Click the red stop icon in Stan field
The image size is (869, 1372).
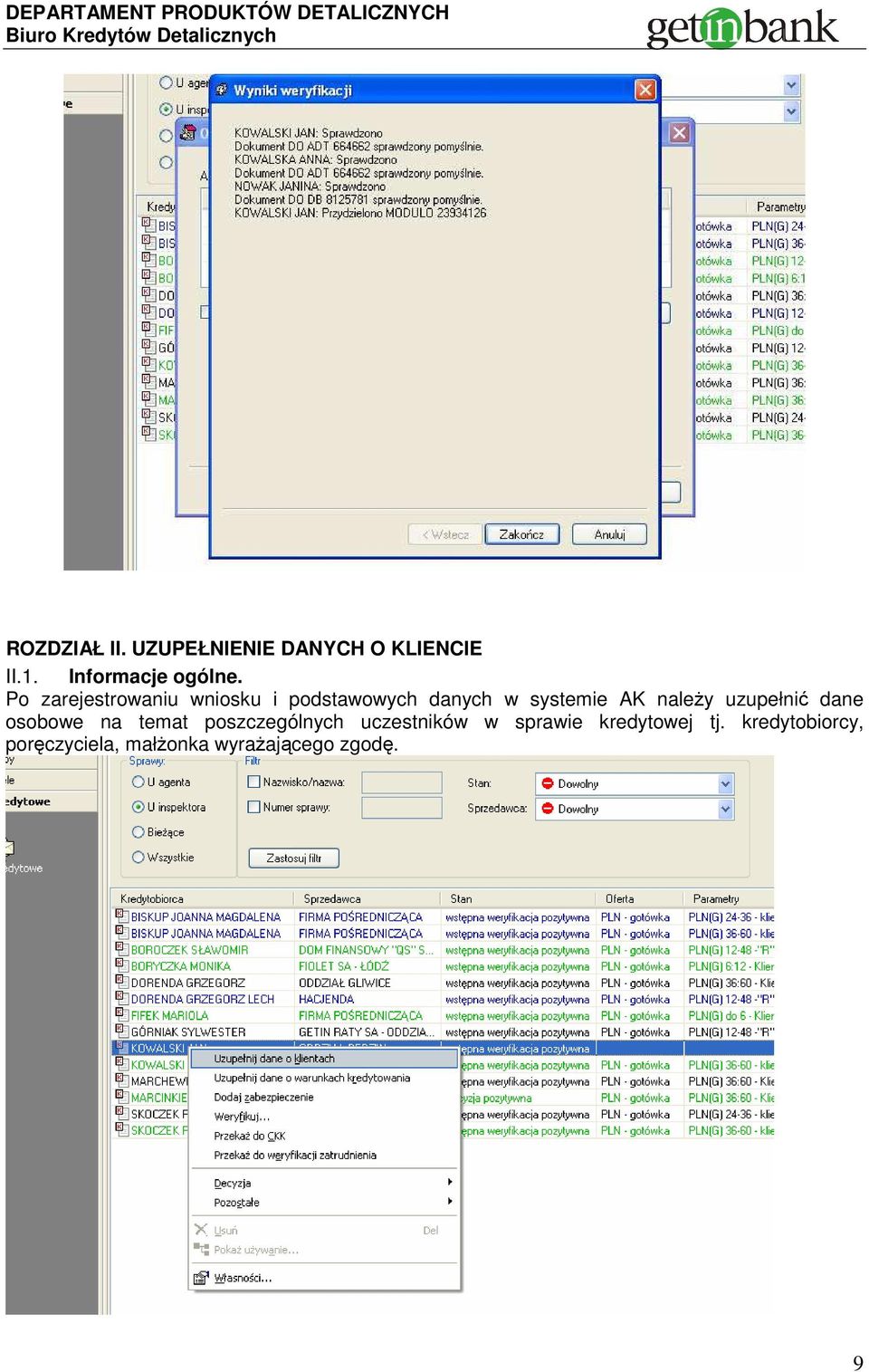548,783
